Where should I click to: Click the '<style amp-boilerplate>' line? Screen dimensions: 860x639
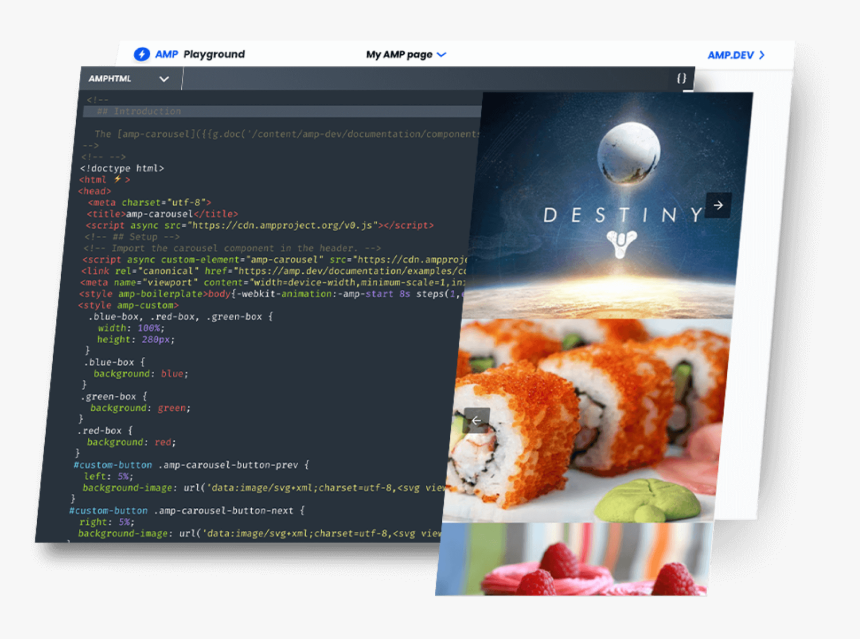tap(271, 295)
